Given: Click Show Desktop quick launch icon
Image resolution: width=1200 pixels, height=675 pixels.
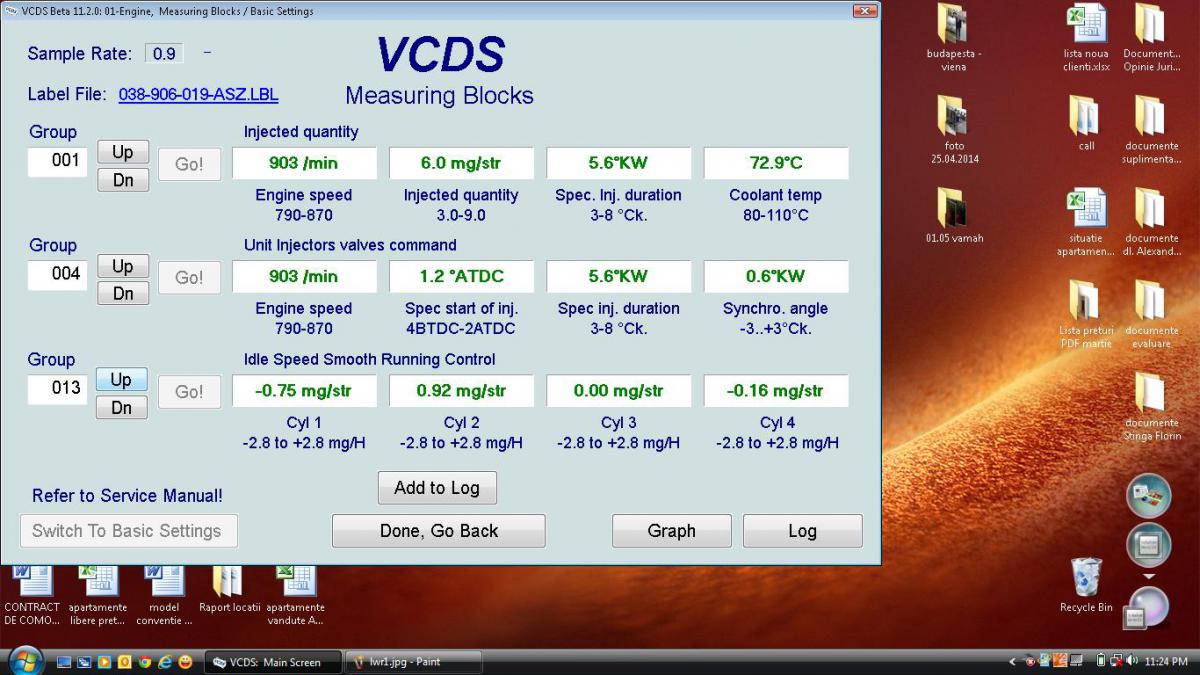Looking at the screenshot, I should (x=64, y=662).
